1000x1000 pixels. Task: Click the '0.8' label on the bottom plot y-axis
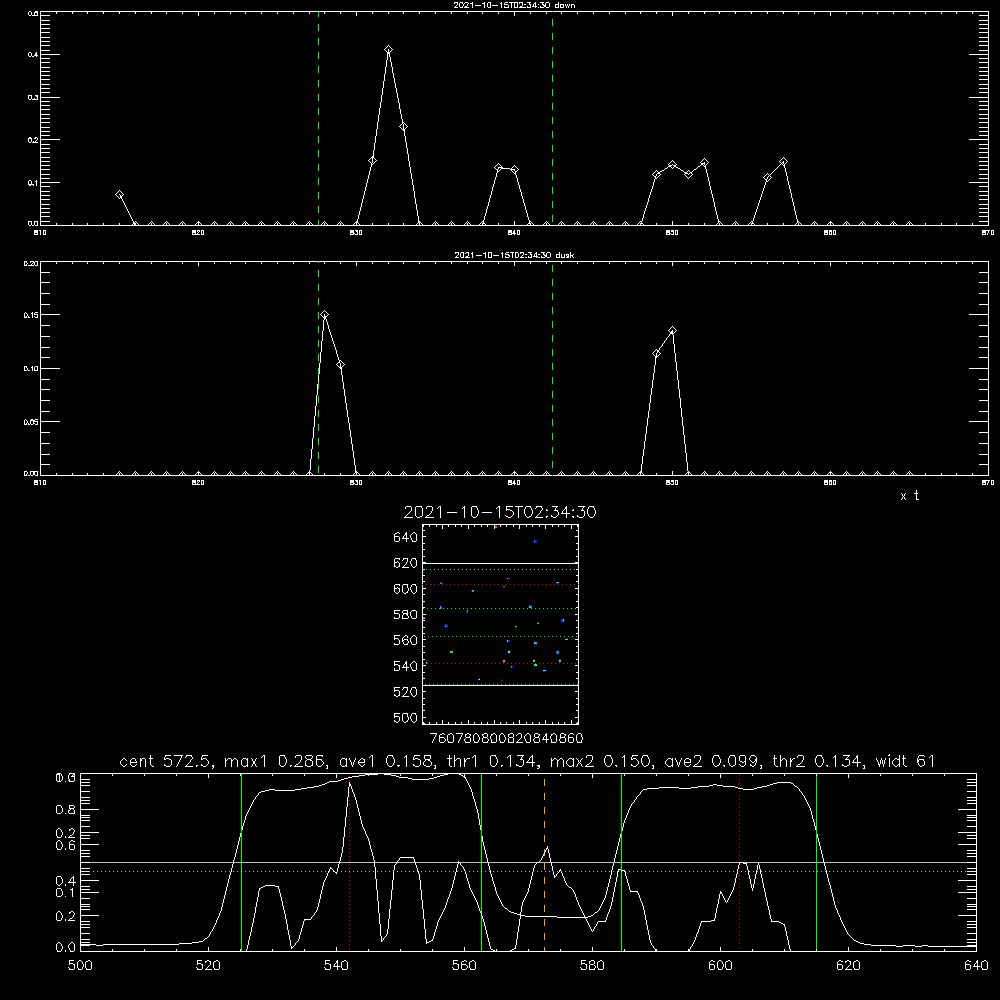click(66, 809)
